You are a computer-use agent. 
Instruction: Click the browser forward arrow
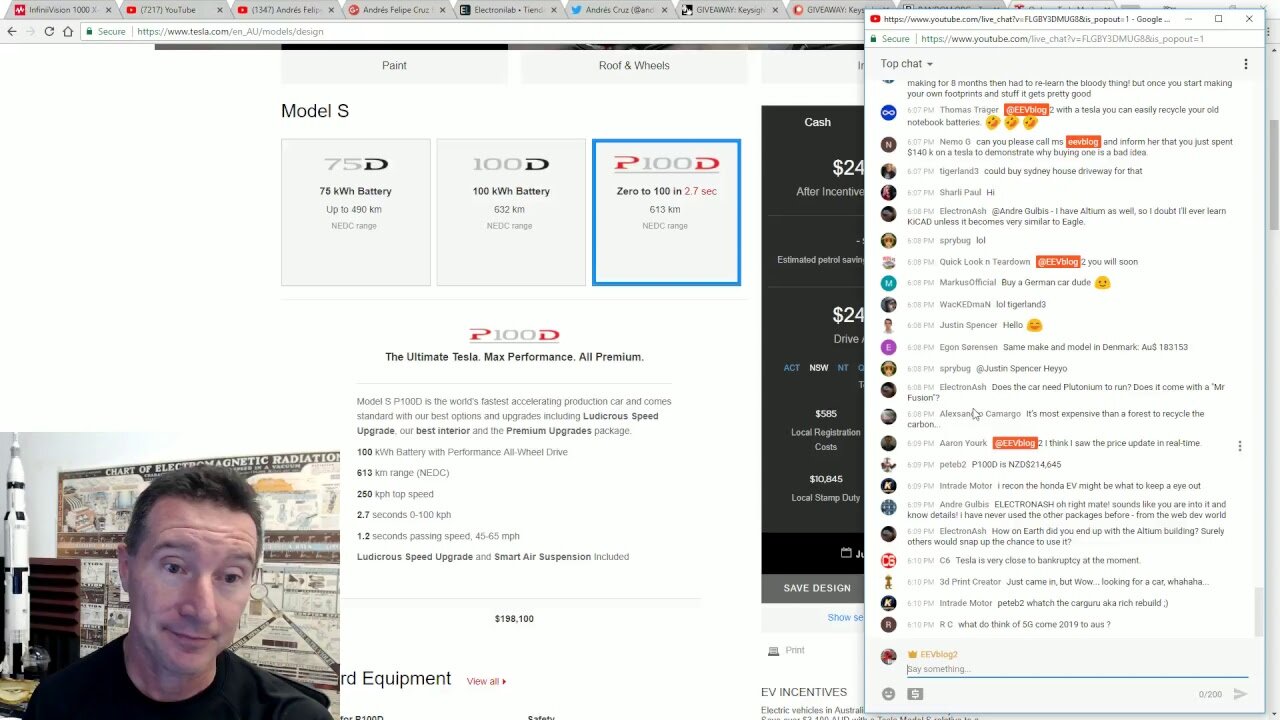coord(30,31)
